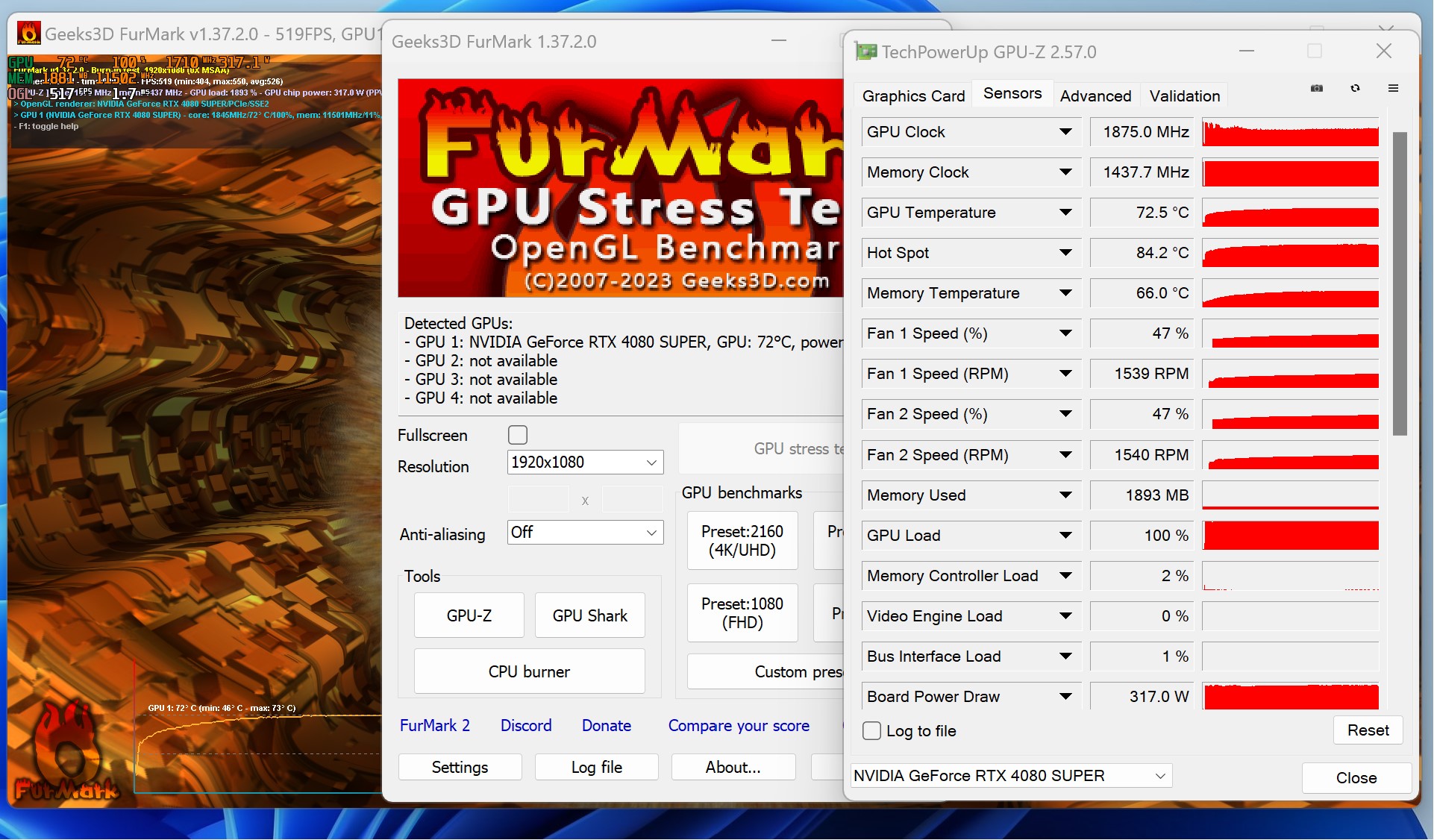Image resolution: width=1434 pixels, height=840 pixels.
Task: Start the CPU burner tool
Action: click(x=530, y=671)
